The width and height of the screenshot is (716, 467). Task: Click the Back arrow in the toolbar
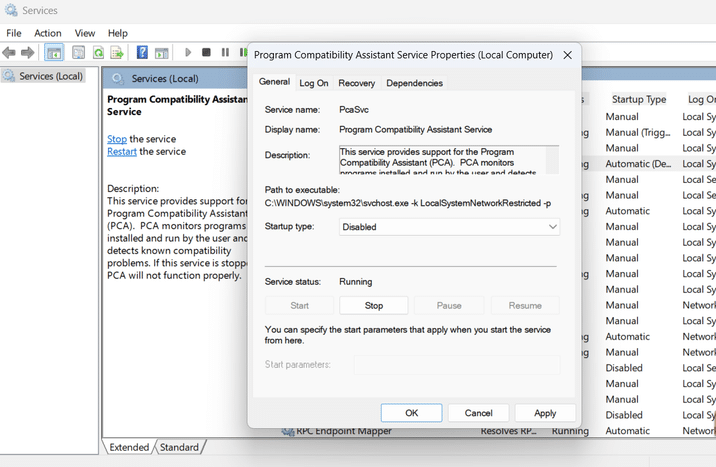[9, 53]
